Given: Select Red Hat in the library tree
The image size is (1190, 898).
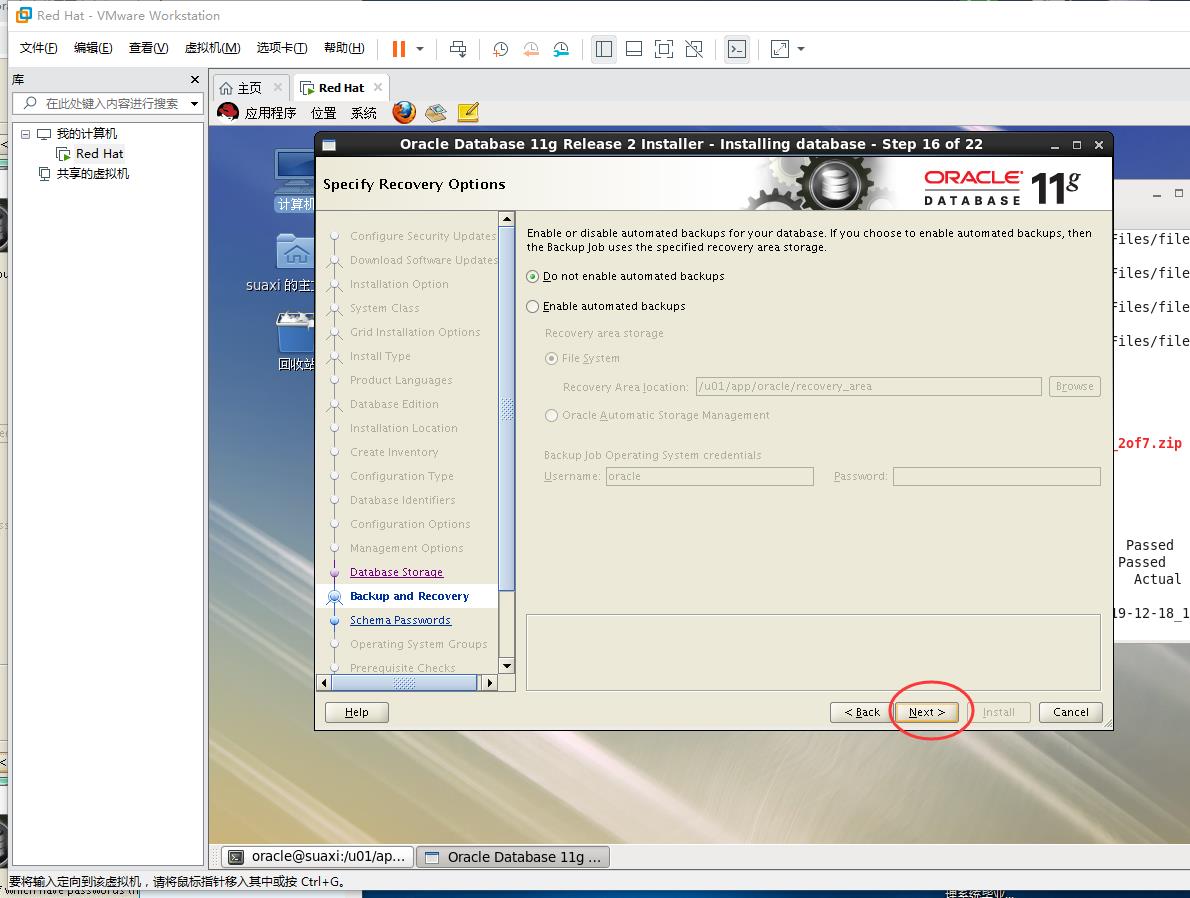Looking at the screenshot, I should (x=99, y=153).
